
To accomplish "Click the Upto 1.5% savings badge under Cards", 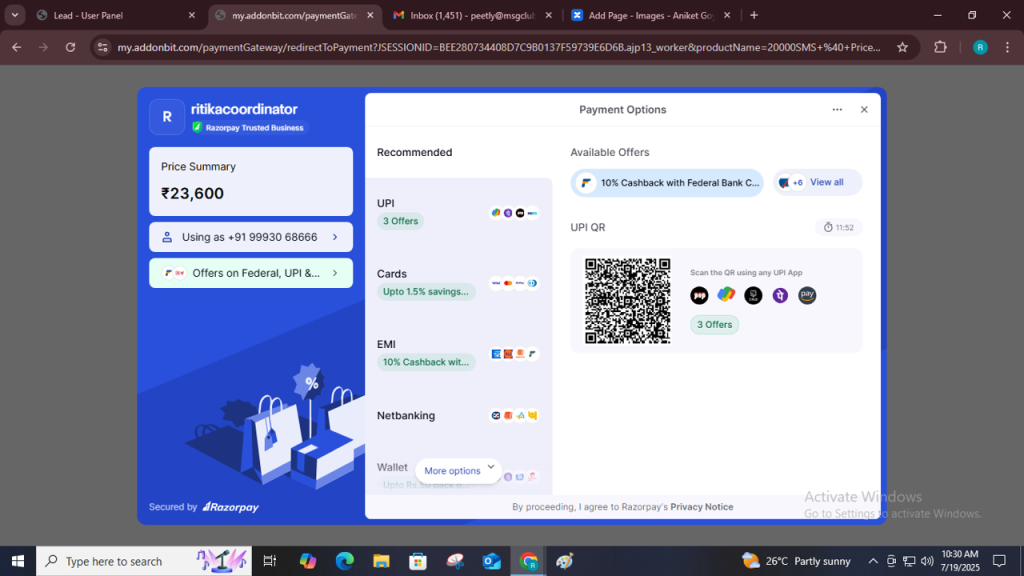I will (426, 292).
